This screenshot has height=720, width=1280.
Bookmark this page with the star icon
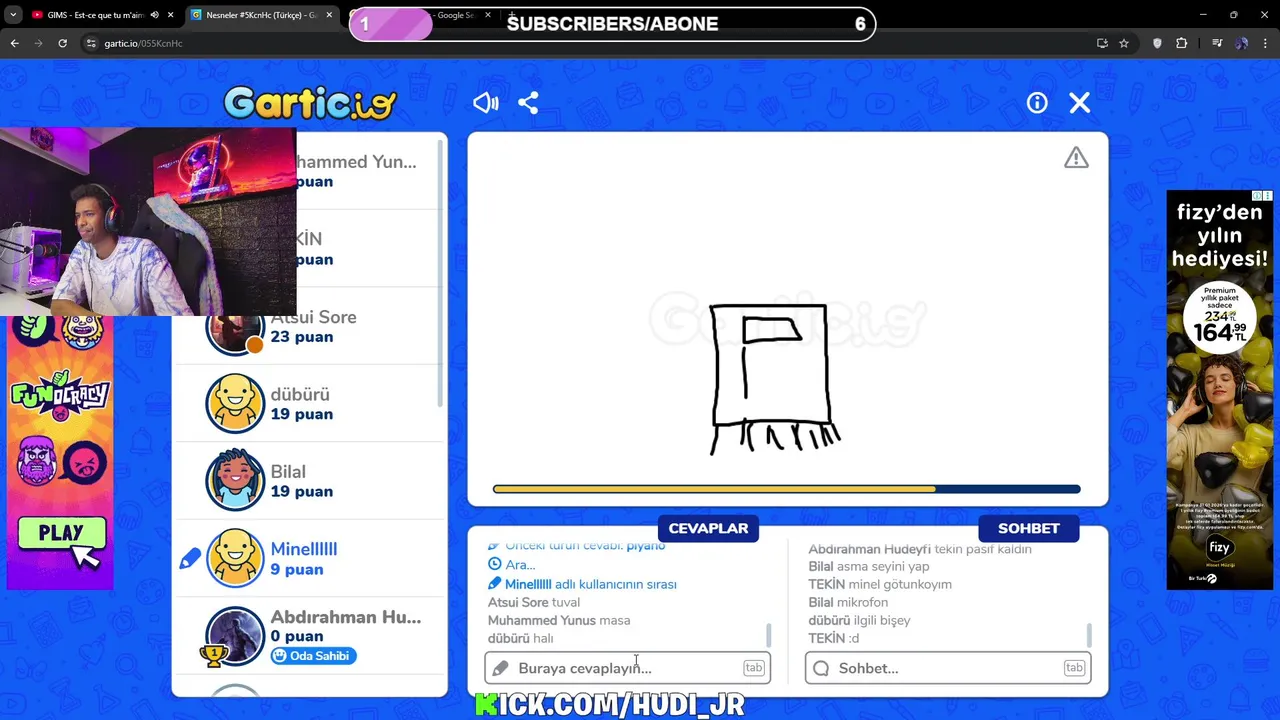(1124, 43)
